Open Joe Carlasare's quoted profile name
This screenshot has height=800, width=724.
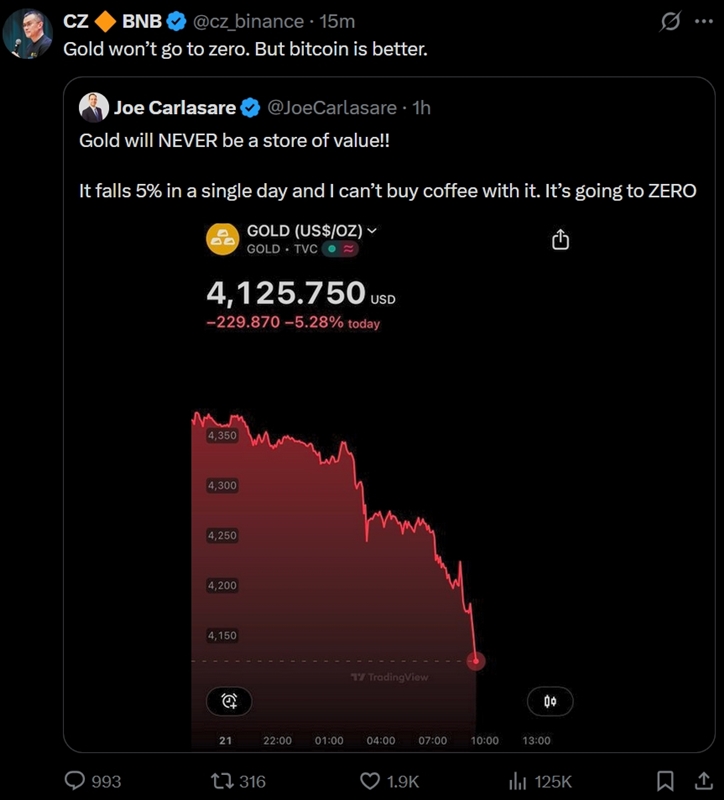tap(174, 107)
